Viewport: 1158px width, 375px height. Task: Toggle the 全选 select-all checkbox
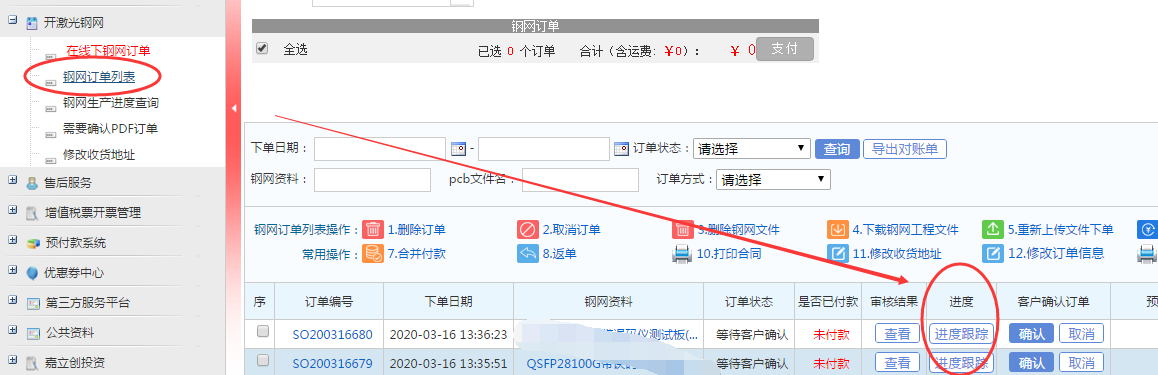[x=261, y=49]
